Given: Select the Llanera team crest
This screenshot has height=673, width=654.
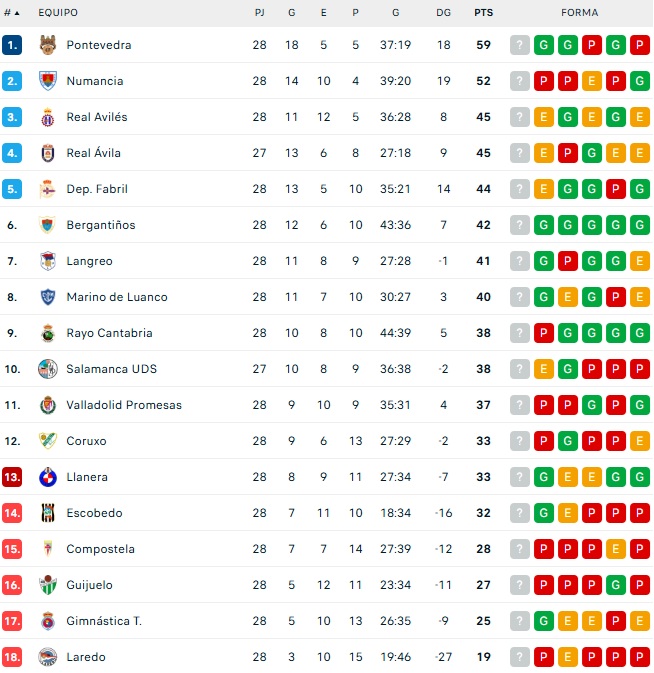Looking at the screenshot, I should [47, 477].
